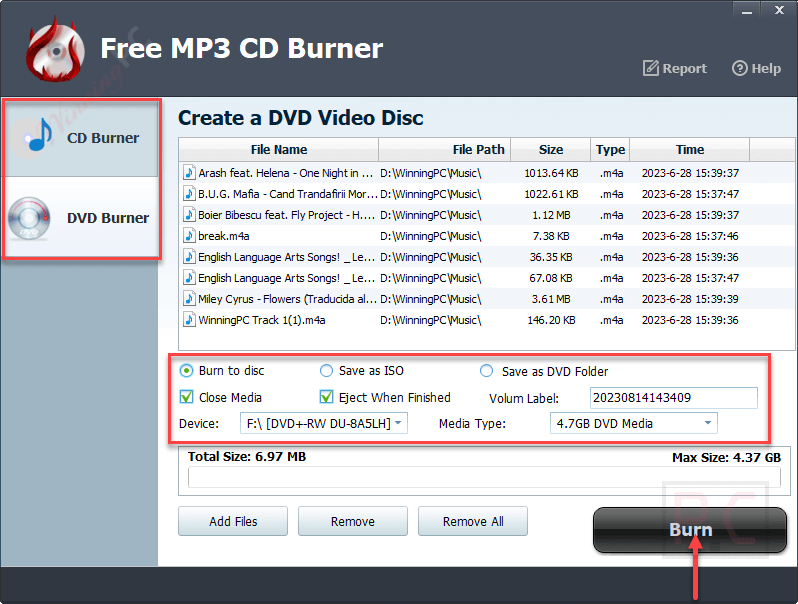This screenshot has height=604, width=798.
Task: Select the 'break.m4a' file row
Action: [x=487, y=236]
